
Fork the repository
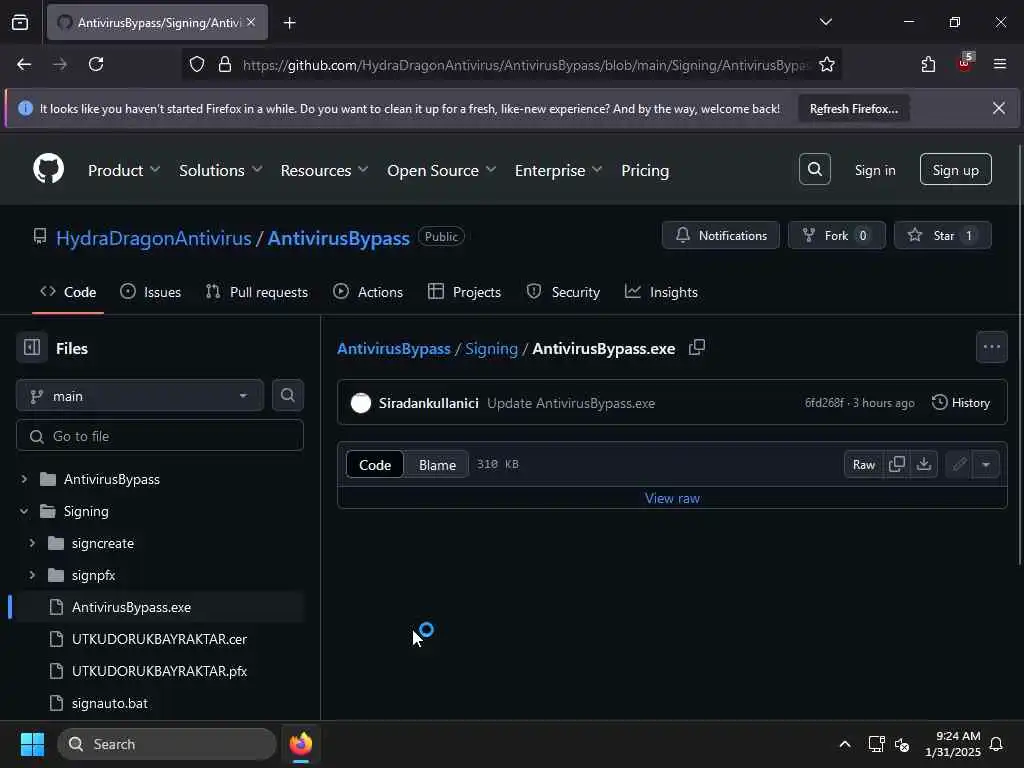click(x=837, y=235)
